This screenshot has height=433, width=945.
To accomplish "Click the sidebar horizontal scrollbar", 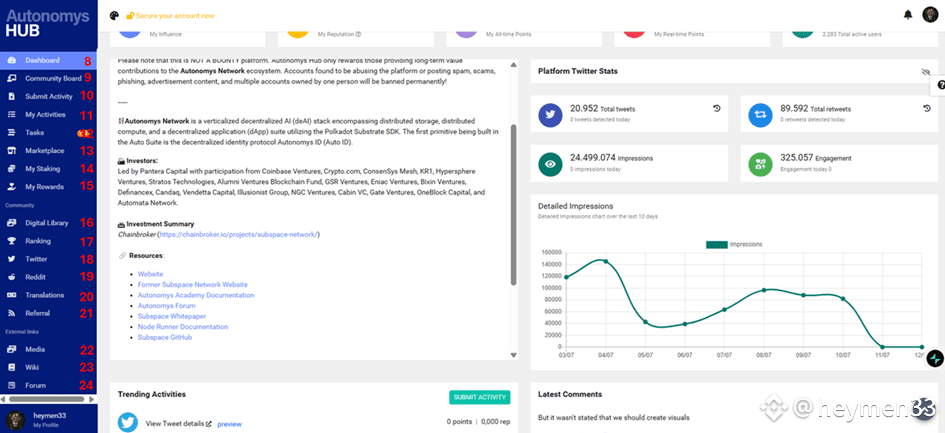I will pos(45,399).
